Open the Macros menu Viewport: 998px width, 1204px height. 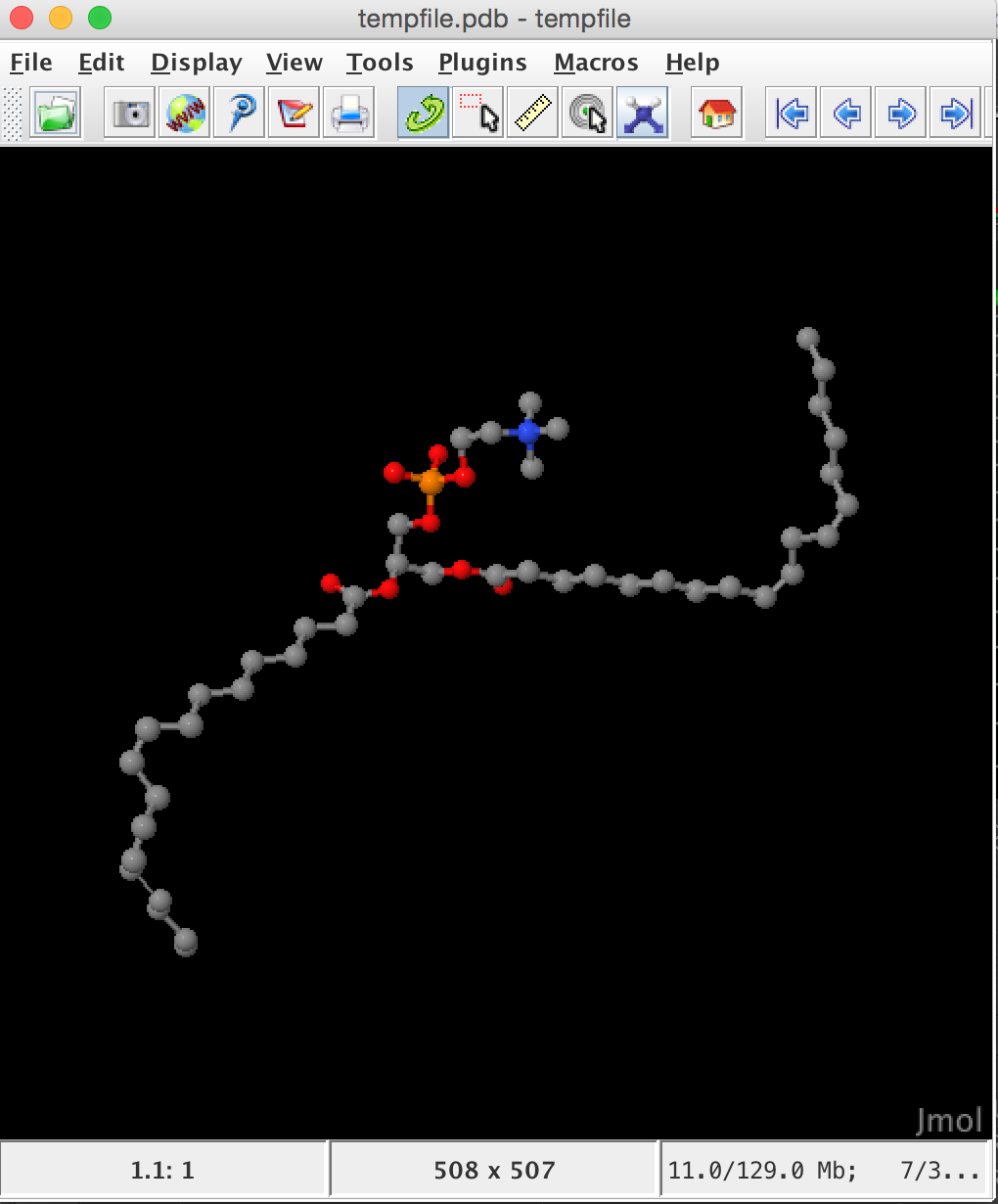click(596, 62)
